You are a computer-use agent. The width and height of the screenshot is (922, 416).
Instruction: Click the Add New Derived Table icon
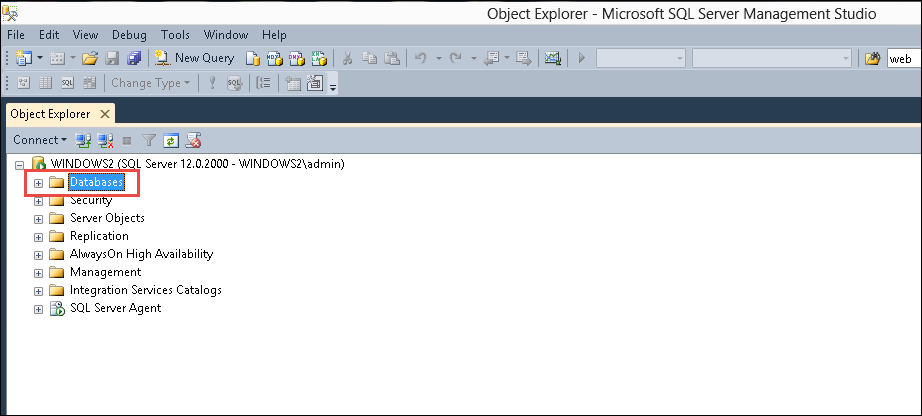tap(315, 83)
